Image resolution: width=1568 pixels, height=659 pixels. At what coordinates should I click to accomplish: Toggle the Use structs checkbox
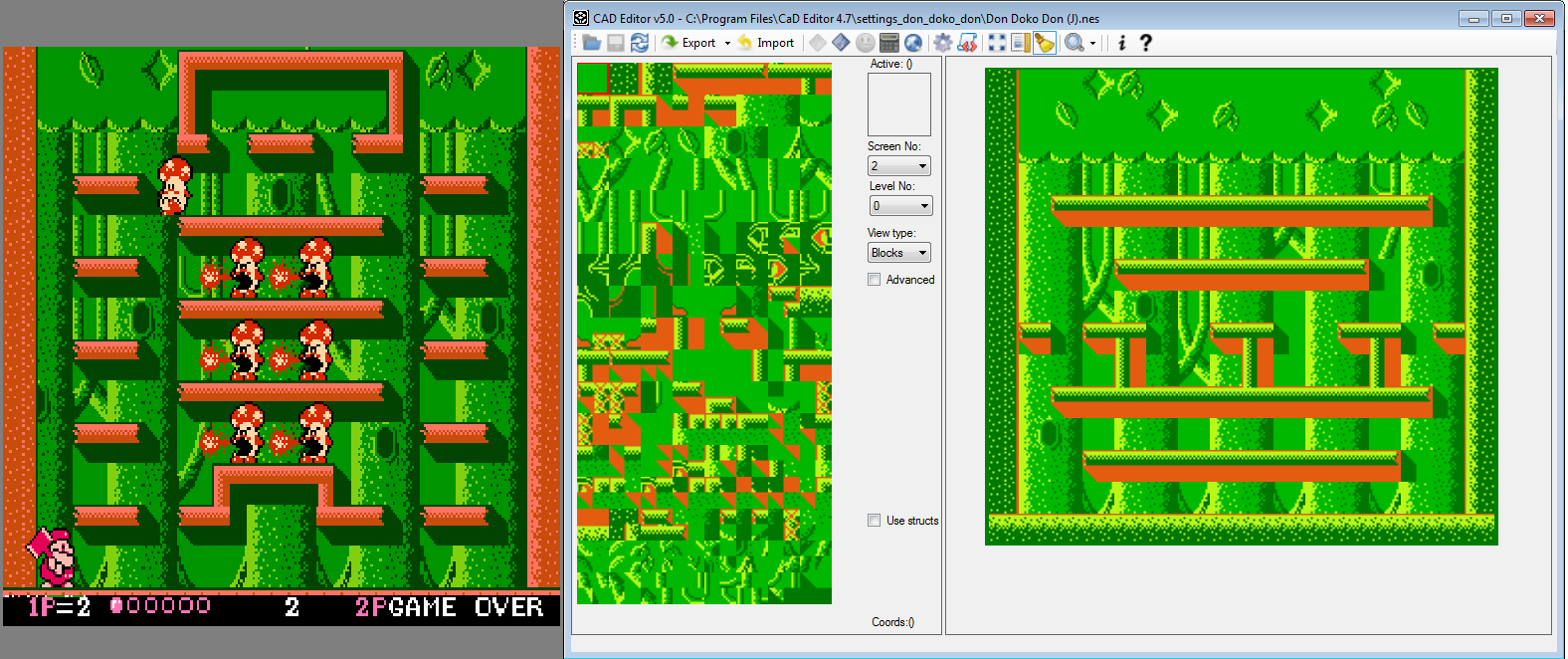[875, 521]
